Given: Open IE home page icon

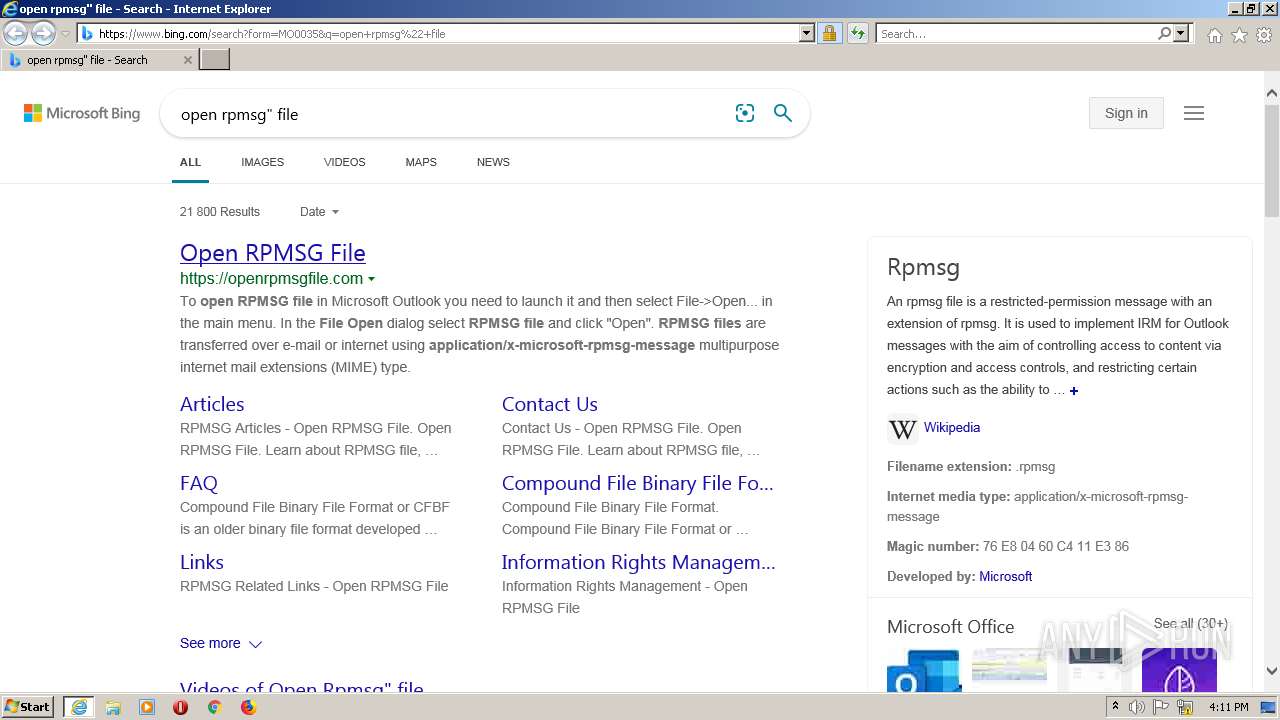Looking at the screenshot, I should pyautogui.click(x=1214, y=35).
